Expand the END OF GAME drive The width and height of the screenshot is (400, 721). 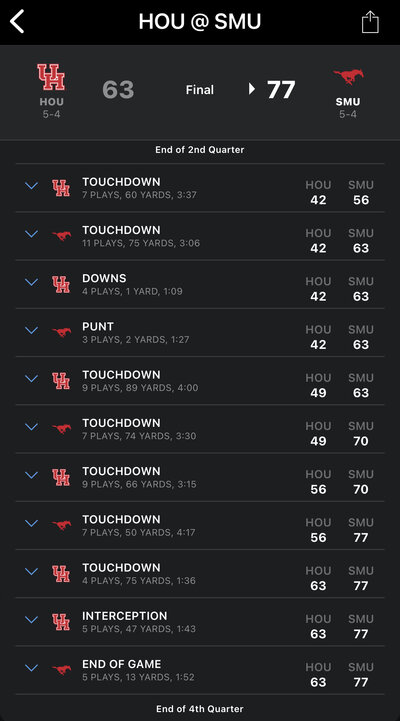[x=31, y=668]
